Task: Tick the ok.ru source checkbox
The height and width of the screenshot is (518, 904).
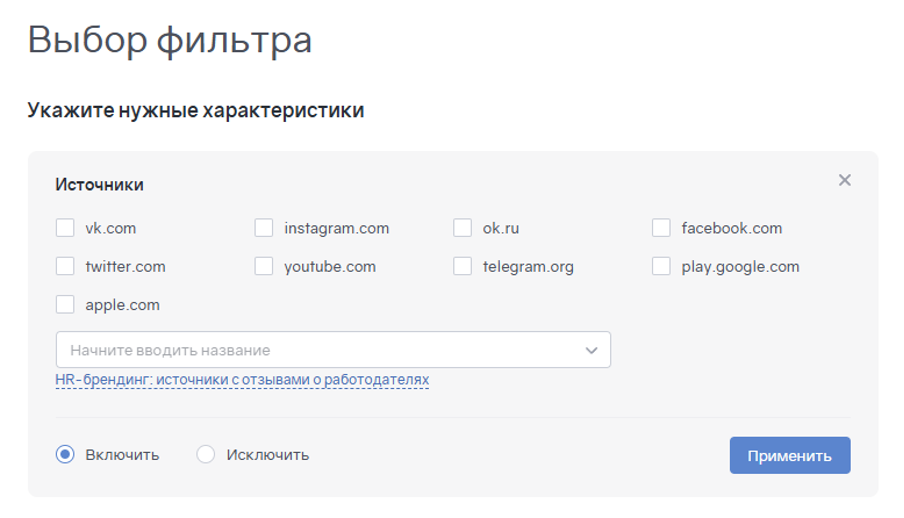Action: pyautogui.click(x=462, y=228)
